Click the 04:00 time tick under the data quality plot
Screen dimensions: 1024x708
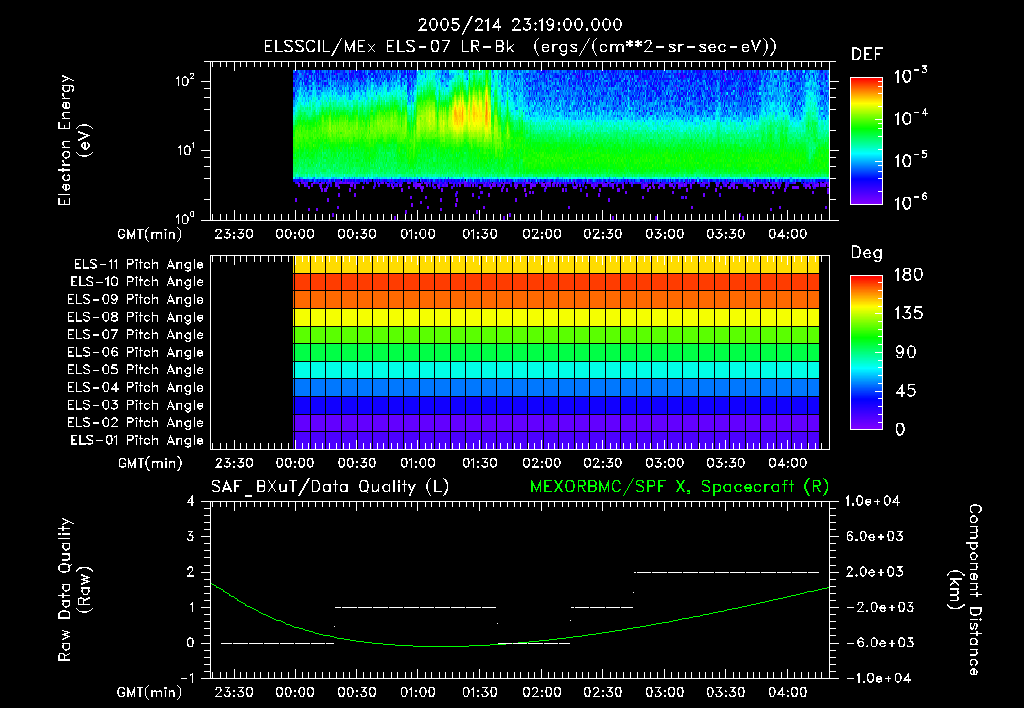[x=788, y=692]
